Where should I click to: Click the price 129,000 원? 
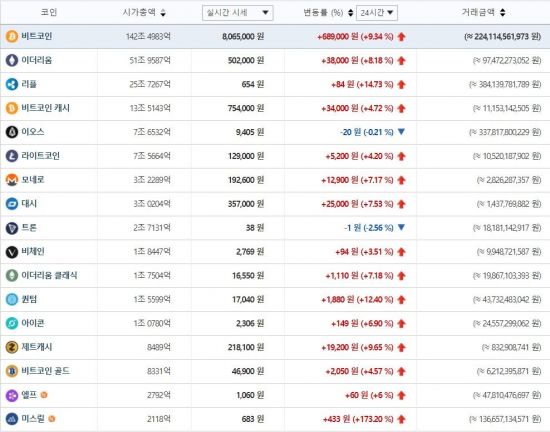246,156
